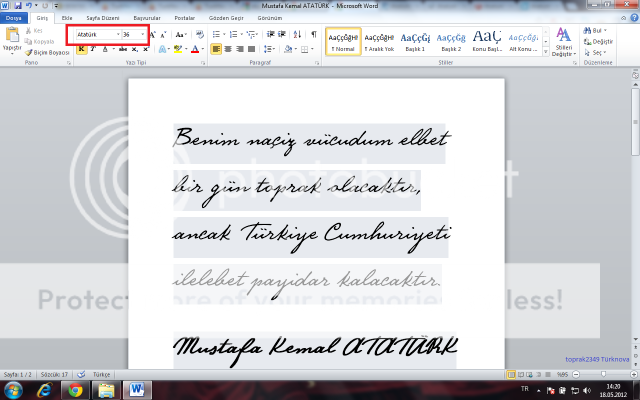Switch to print layout view in status bar
The image size is (640, 400).
tap(511, 374)
